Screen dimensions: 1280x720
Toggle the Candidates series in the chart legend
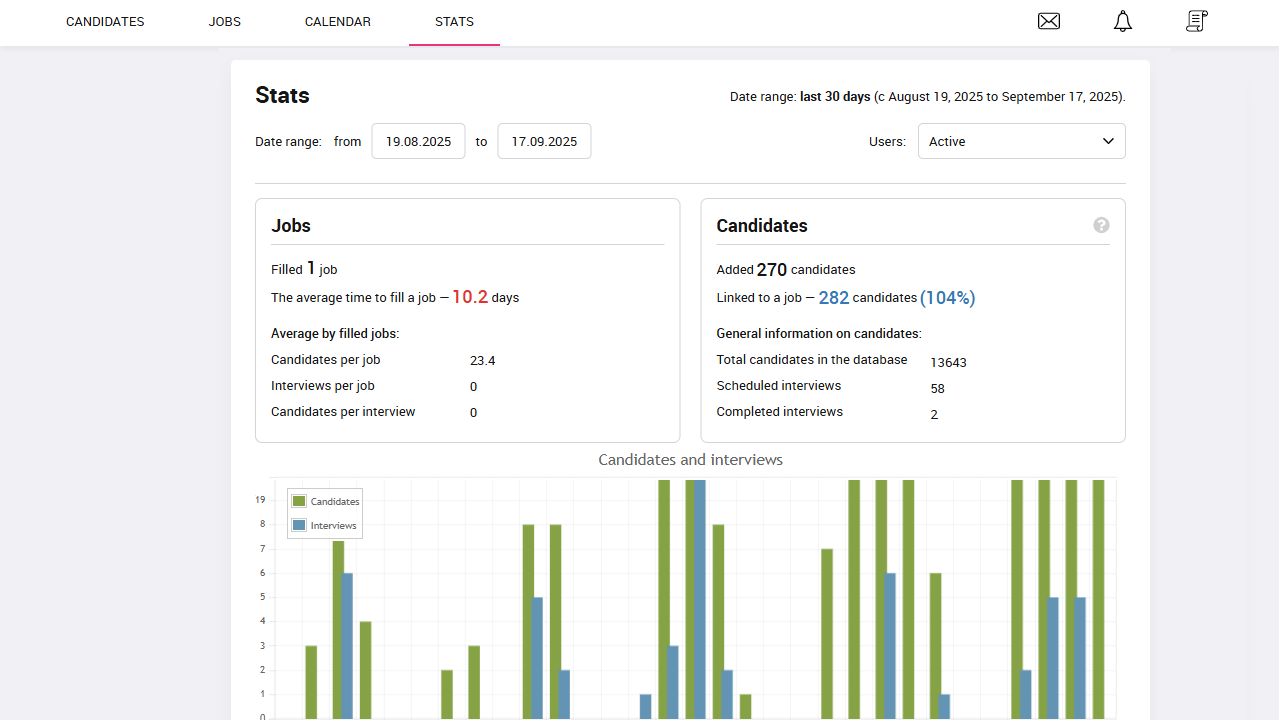pos(324,500)
